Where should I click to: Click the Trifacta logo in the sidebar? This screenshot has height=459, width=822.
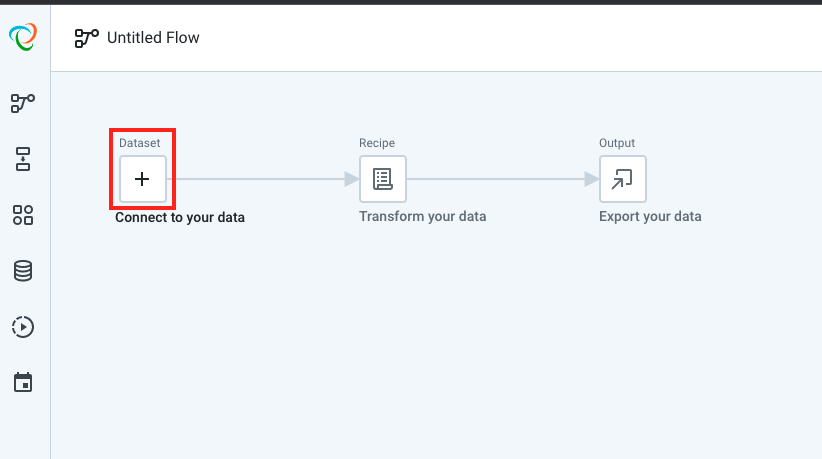[23, 37]
